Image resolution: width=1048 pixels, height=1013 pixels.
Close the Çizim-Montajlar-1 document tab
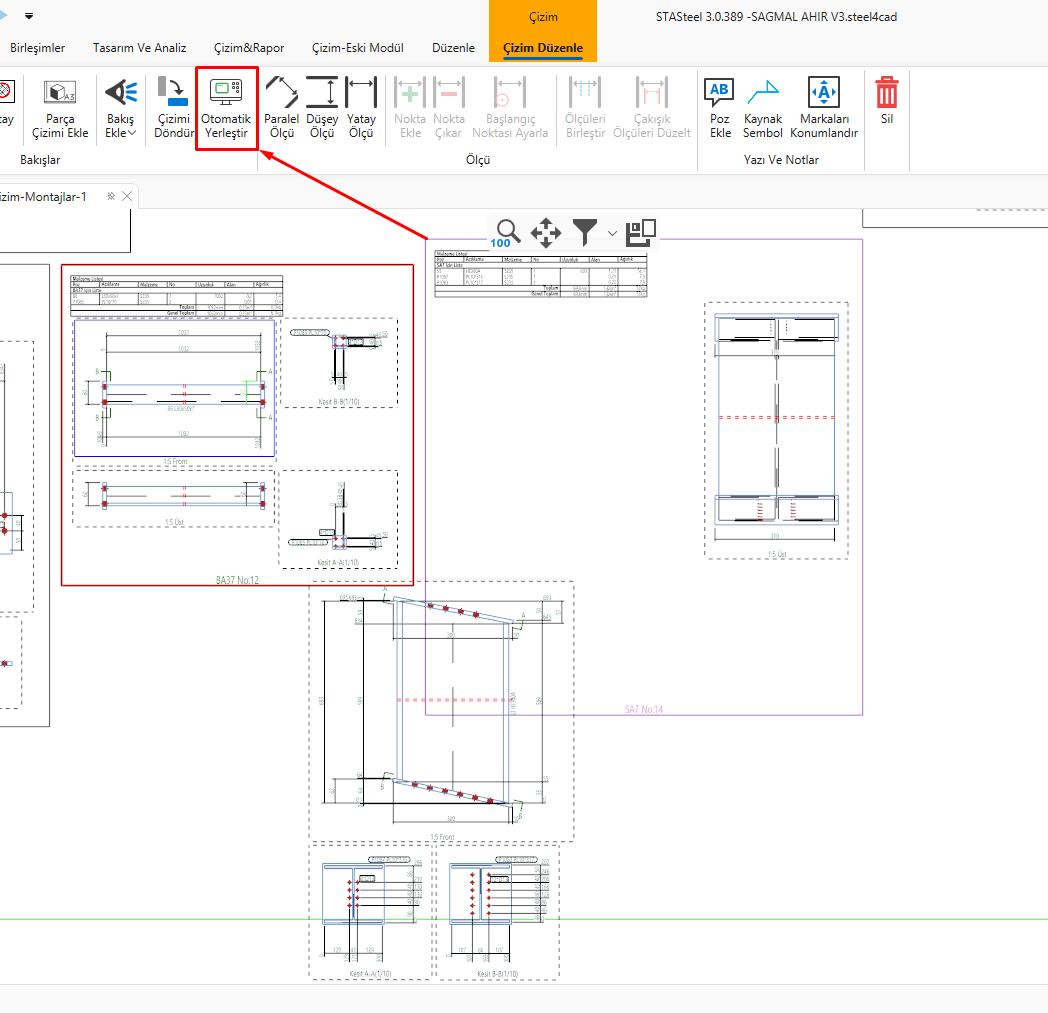(x=127, y=197)
